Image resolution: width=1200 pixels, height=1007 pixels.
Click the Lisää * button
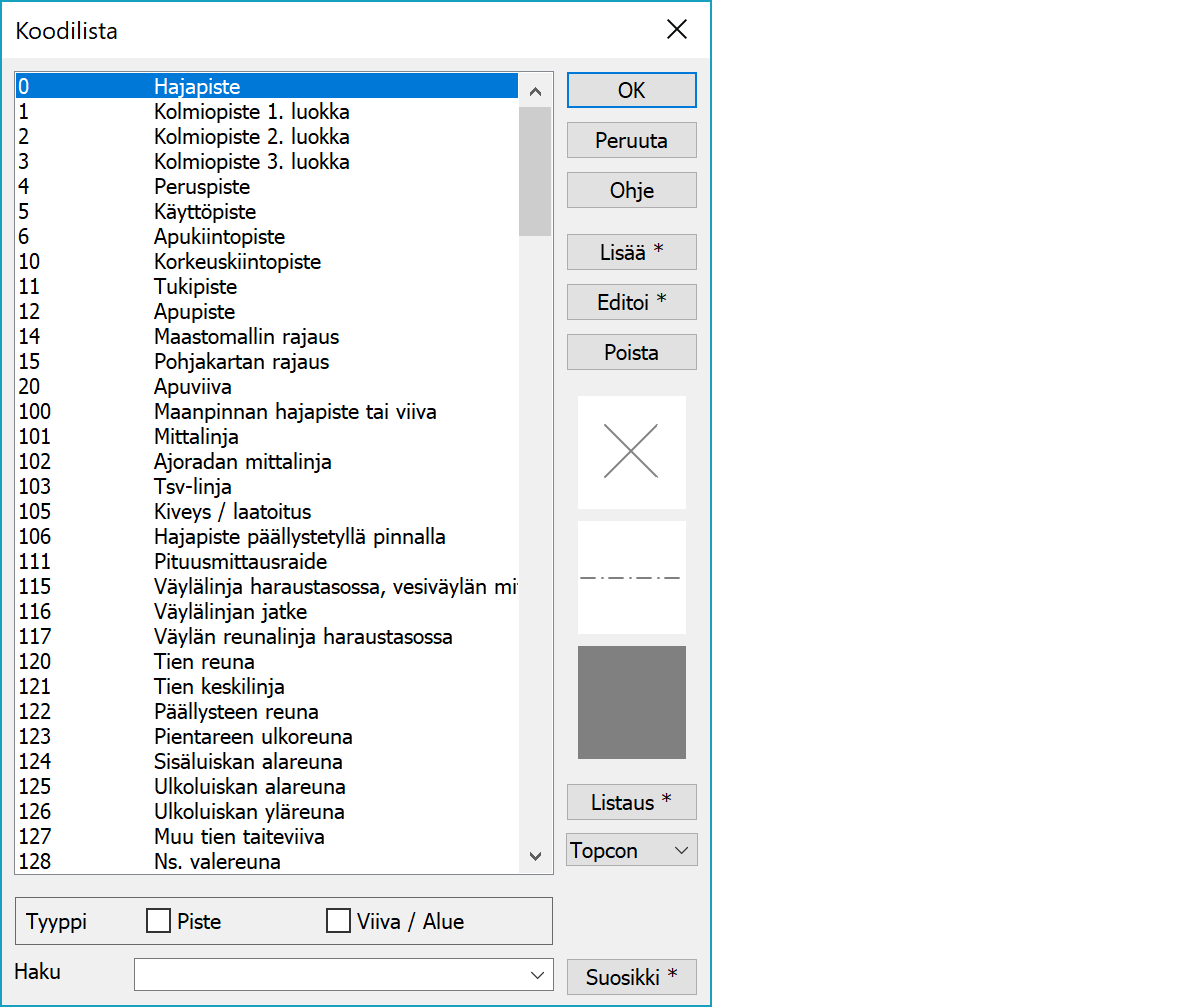(x=631, y=252)
